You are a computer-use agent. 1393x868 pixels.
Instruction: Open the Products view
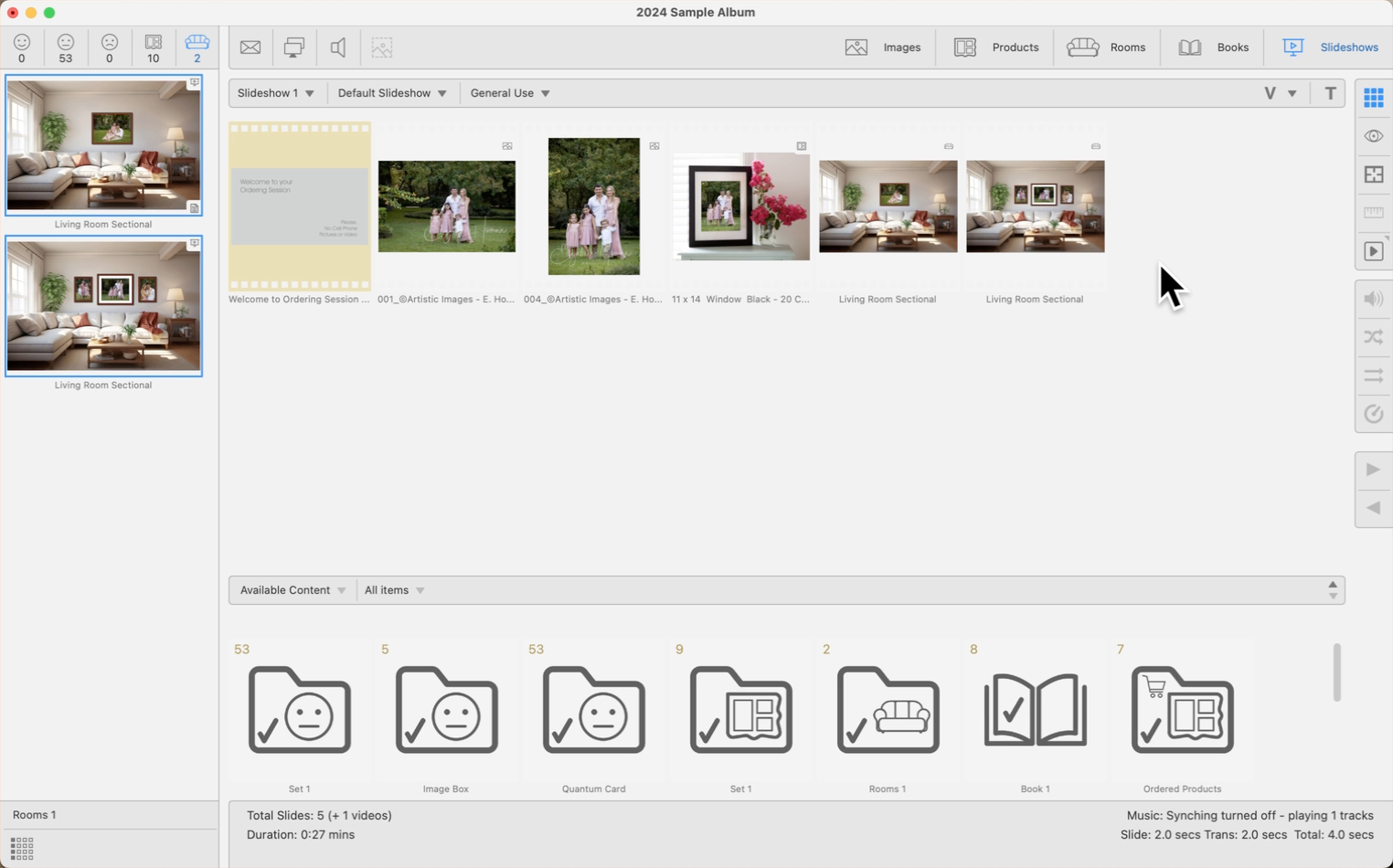pyautogui.click(x=996, y=48)
